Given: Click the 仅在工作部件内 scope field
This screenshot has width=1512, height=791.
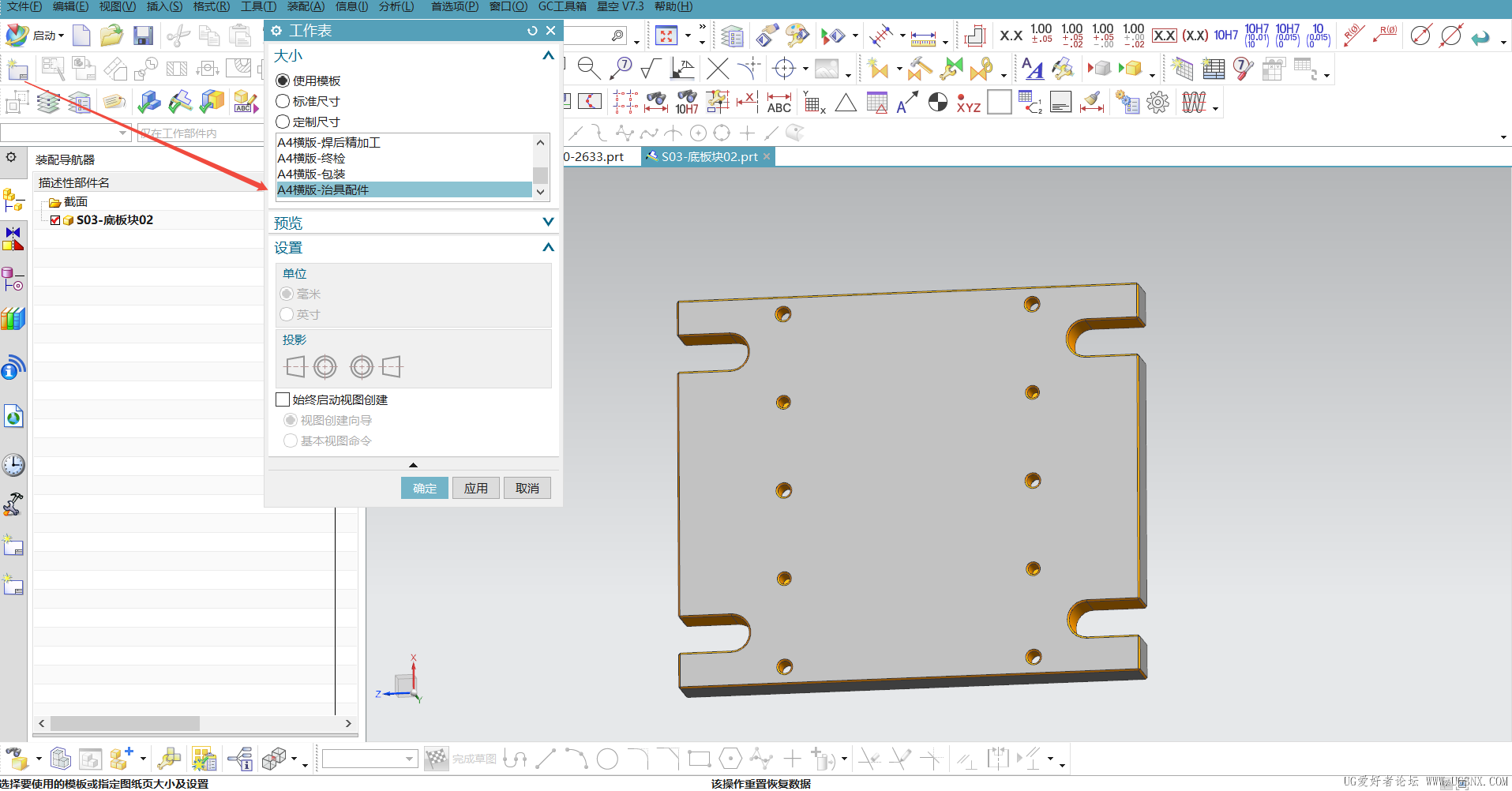Looking at the screenshot, I should (x=200, y=133).
